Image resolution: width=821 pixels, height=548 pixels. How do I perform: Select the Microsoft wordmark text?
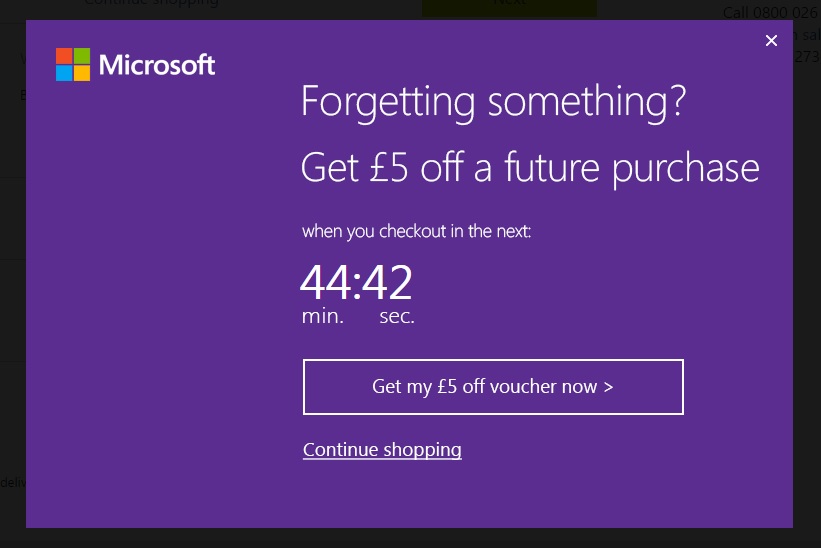pyautogui.click(x=157, y=65)
